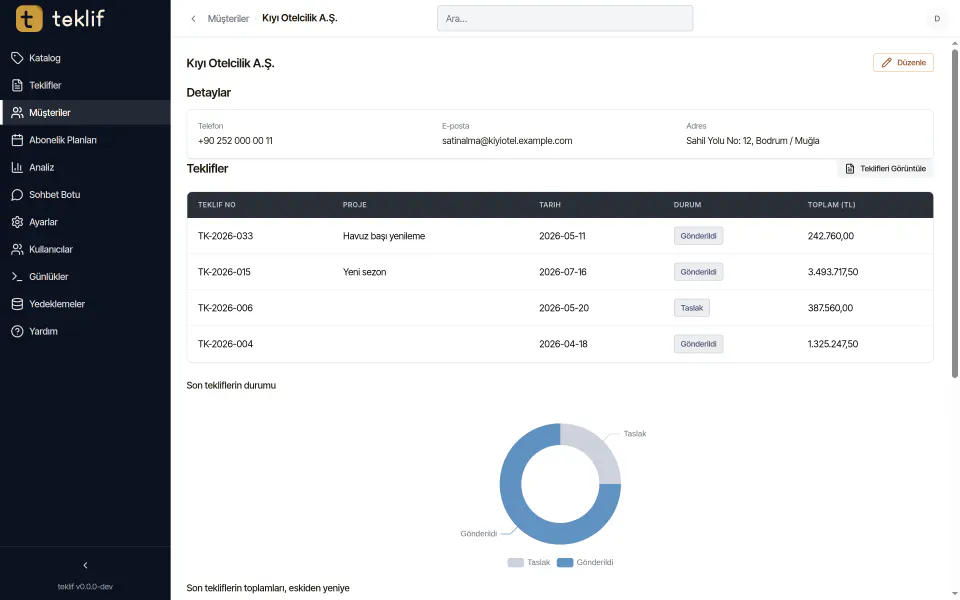This screenshot has width=960, height=600.
Task: Click the Teklifler document icon in sidebar
Action: point(17,85)
